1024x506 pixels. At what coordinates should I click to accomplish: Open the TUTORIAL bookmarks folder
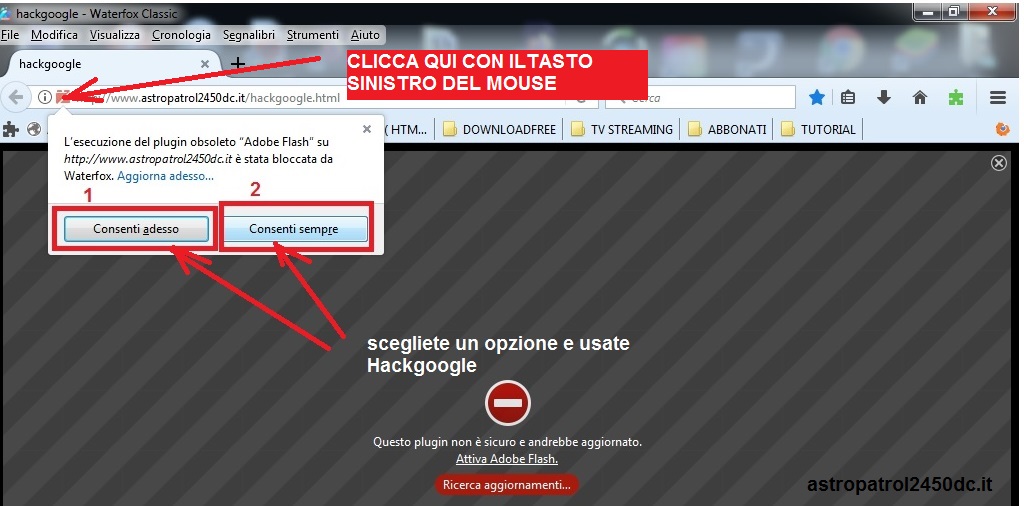[x=819, y=129]
